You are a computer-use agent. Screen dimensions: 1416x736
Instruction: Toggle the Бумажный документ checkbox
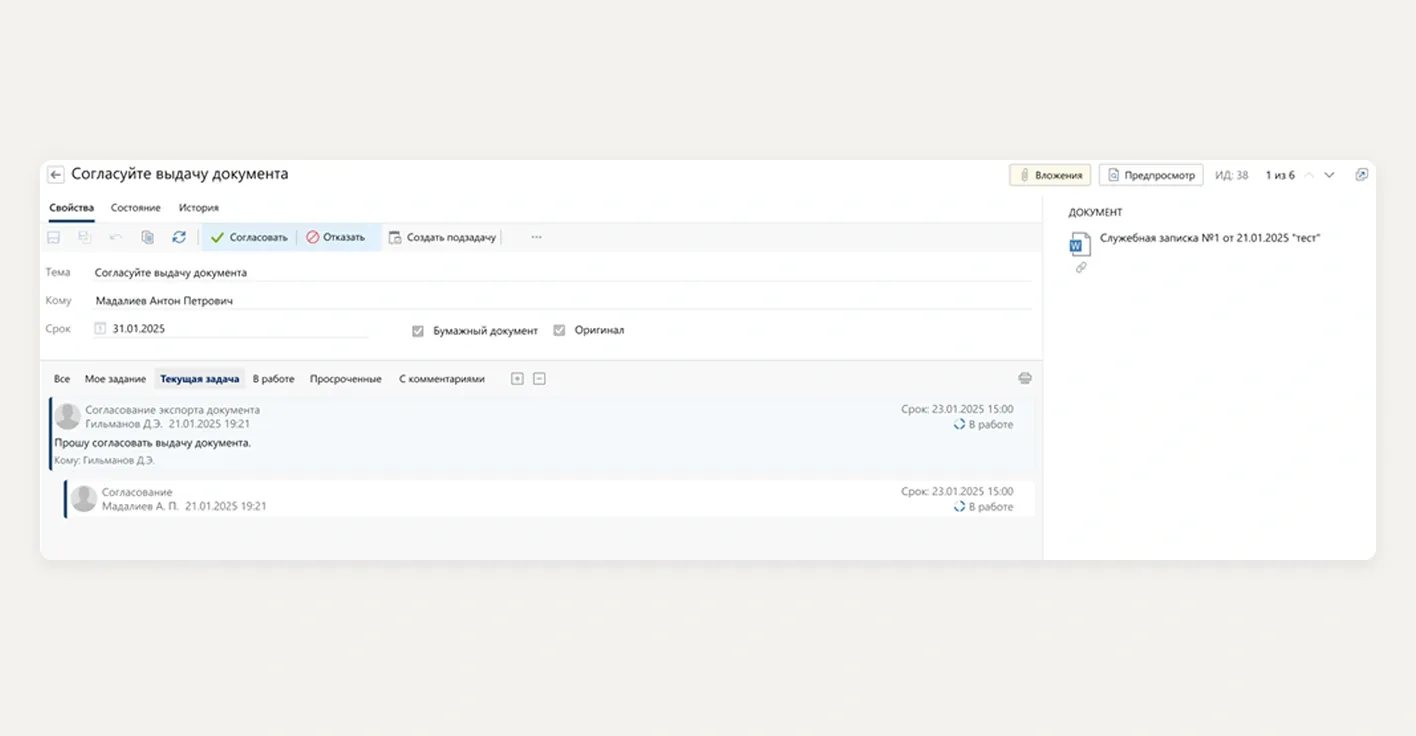(x=418, y=331)
